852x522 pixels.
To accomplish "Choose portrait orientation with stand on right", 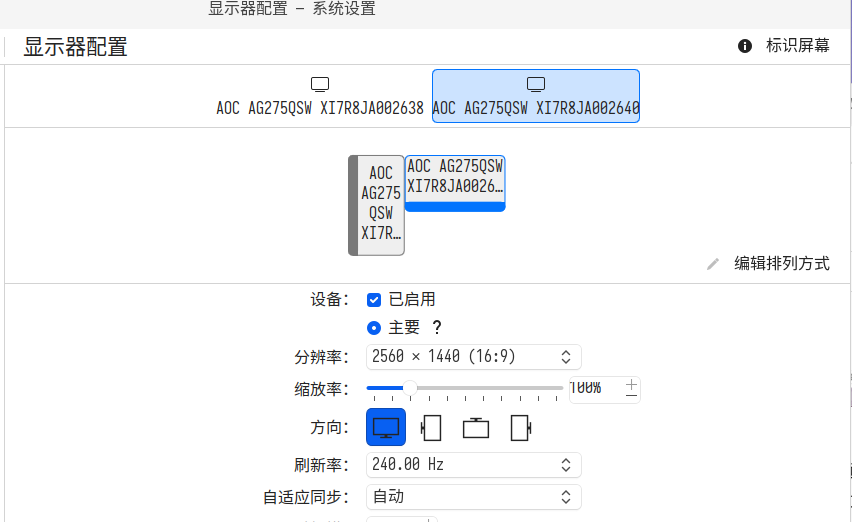I will (x=520, y=427).
